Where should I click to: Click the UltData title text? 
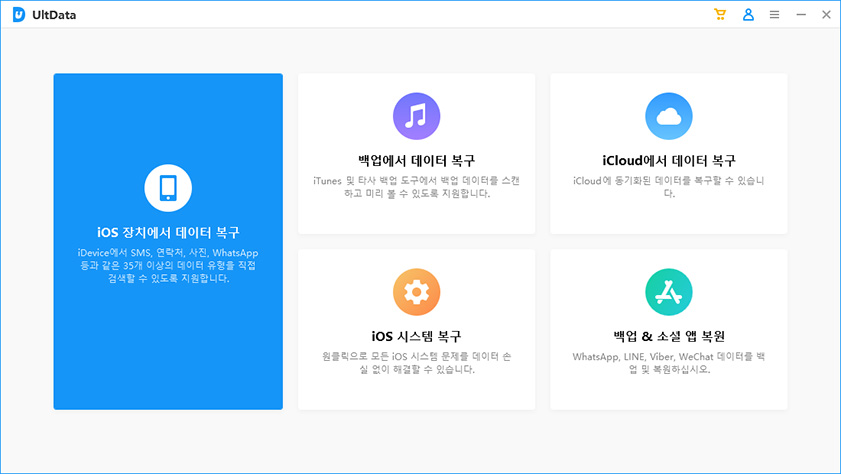coord(54,15)
